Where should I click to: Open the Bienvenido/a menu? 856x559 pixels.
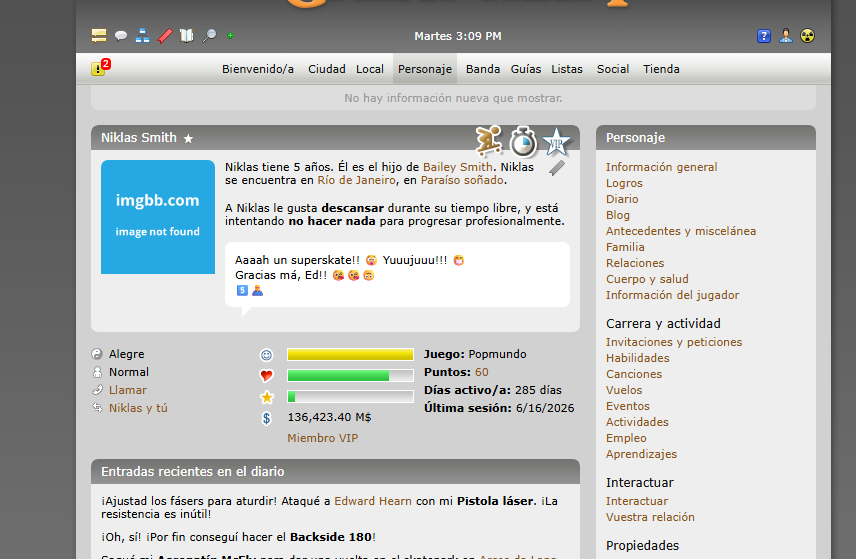coord(258,69)
